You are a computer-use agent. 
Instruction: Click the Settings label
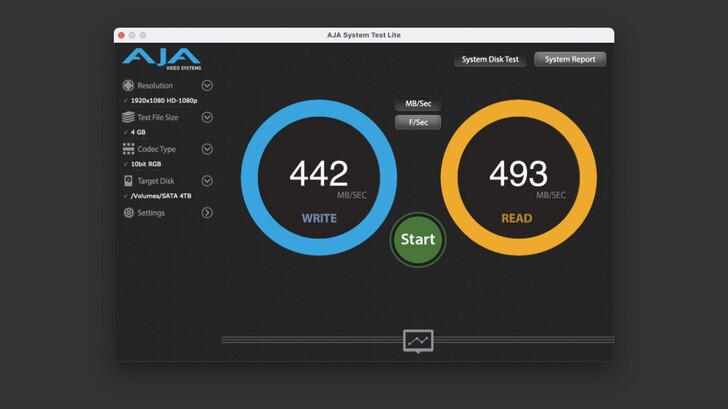pyautogui.click(x=151, y=213)
